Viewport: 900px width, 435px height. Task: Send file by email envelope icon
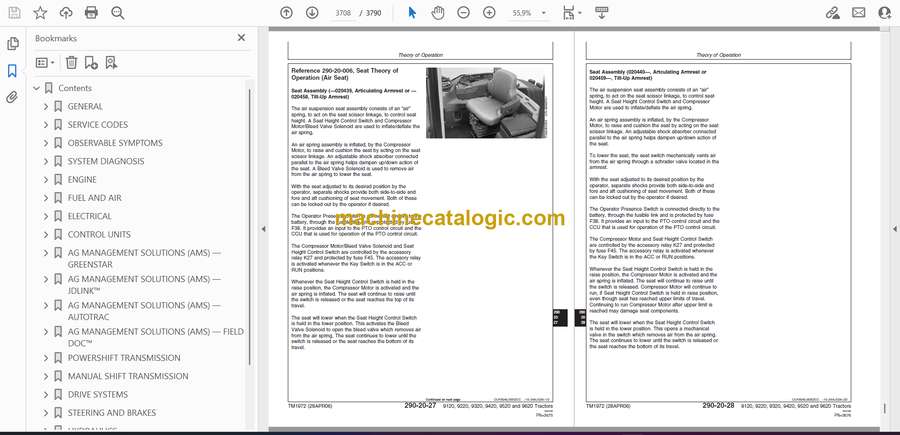tap(859, 13)
